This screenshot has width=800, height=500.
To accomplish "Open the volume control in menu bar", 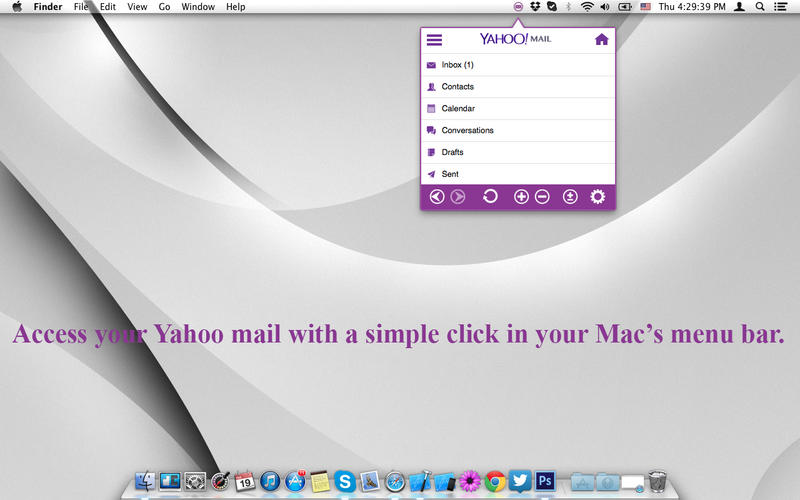I will coord(605,7).
